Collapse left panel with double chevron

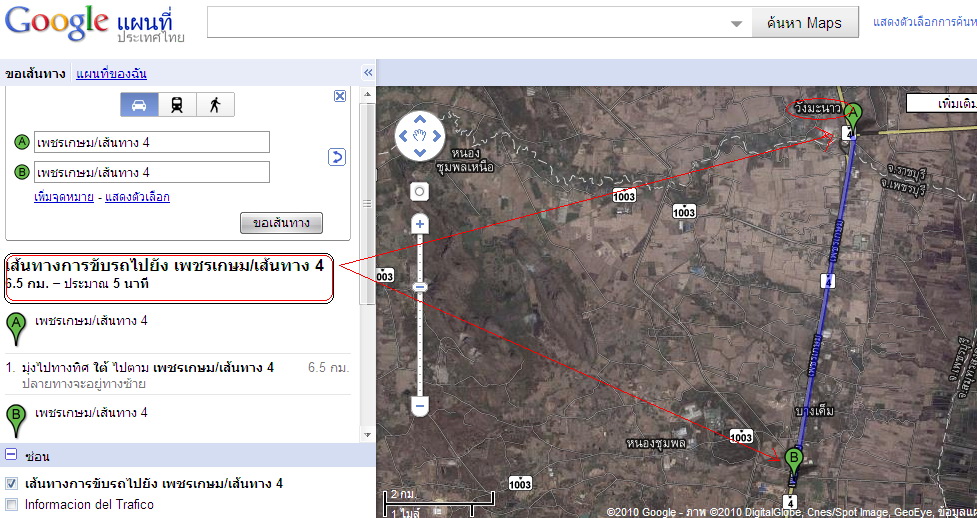(368, 73)
